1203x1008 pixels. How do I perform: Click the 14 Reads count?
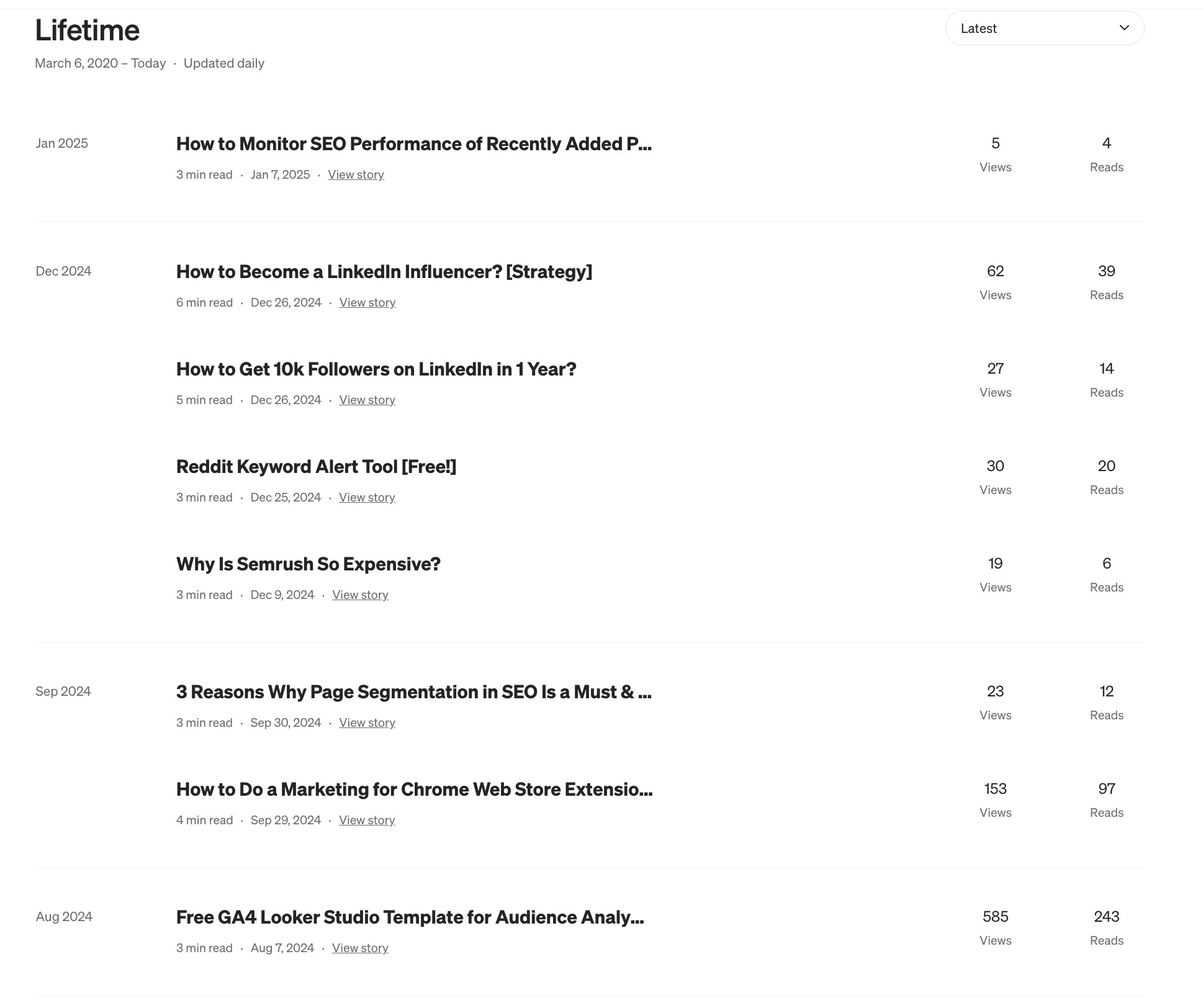pyautogui.click(x=1107, y=369)
